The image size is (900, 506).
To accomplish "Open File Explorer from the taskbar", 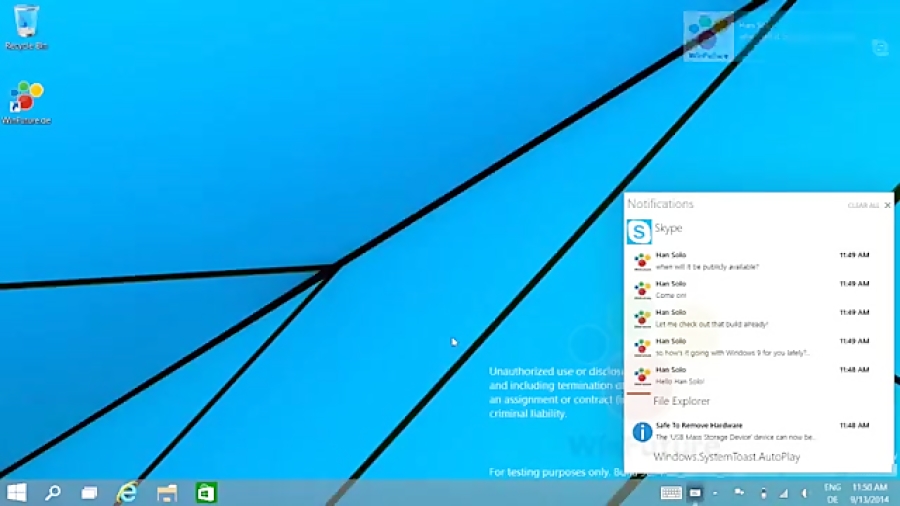I will [167, 493].
